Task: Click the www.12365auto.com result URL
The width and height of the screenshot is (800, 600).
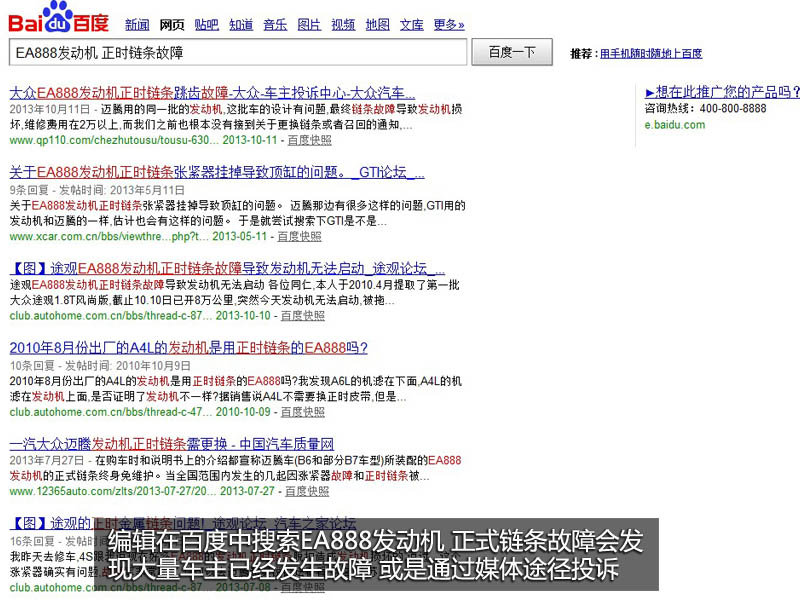Action: tap(113, 491)
